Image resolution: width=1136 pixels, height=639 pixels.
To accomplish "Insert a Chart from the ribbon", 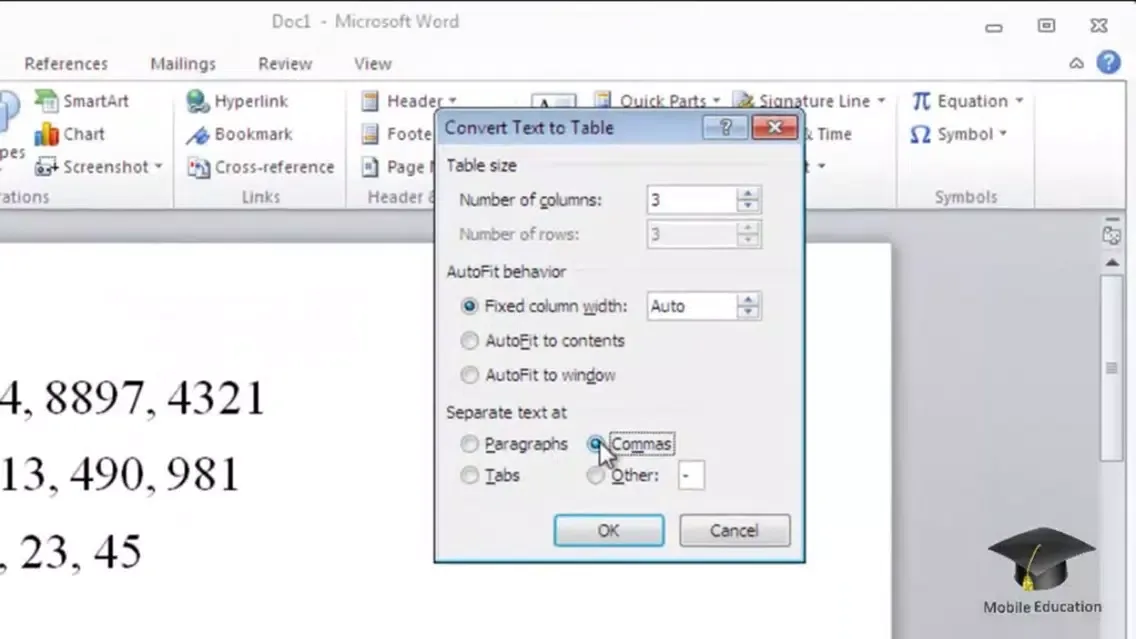I will point(70,134).
